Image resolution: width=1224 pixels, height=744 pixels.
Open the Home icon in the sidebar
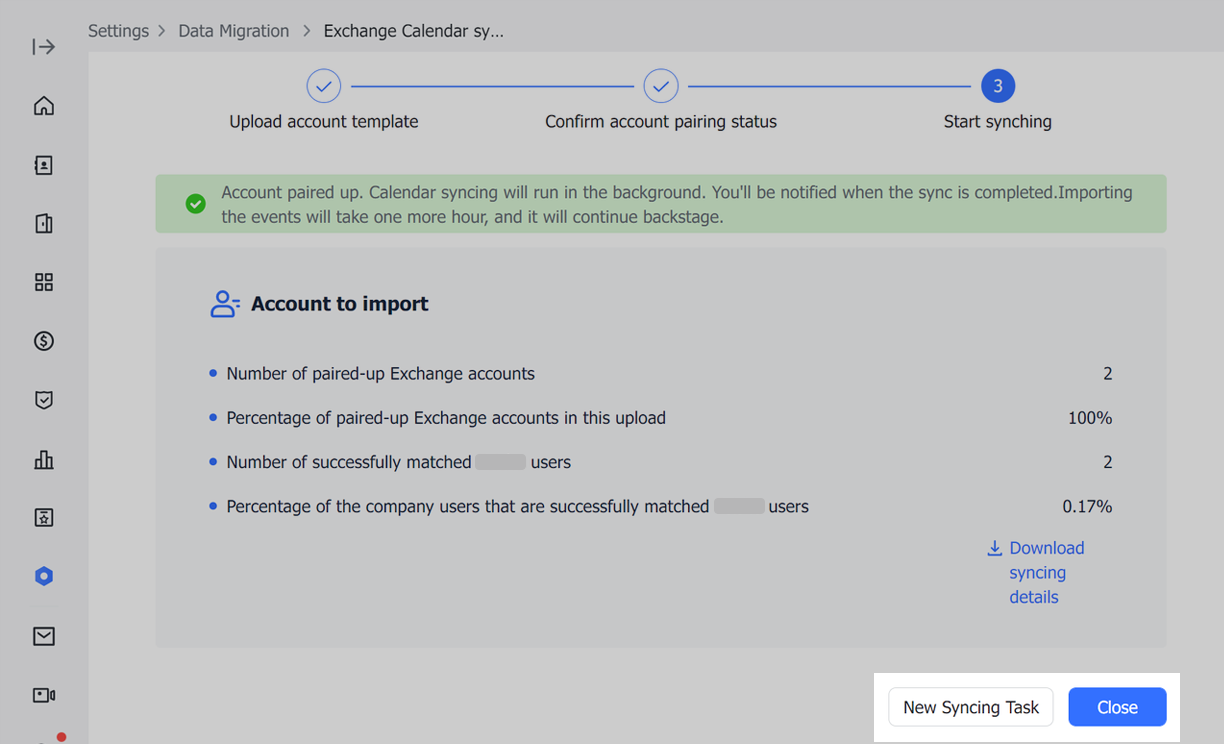[x=44, y=106]
